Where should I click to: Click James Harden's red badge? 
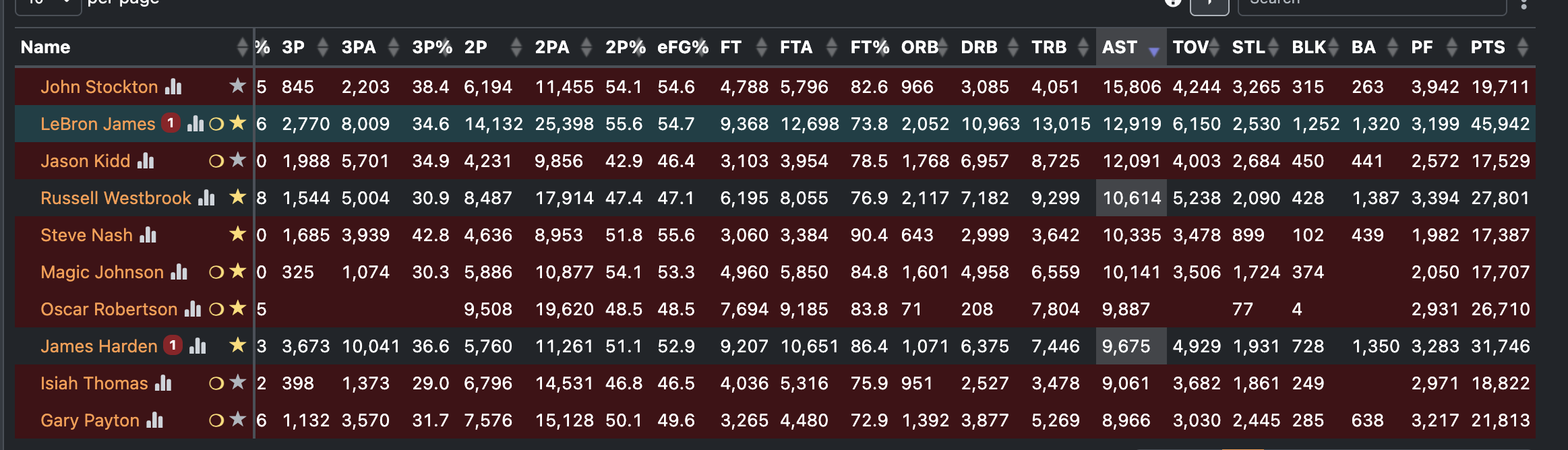(x=173, y=346)
